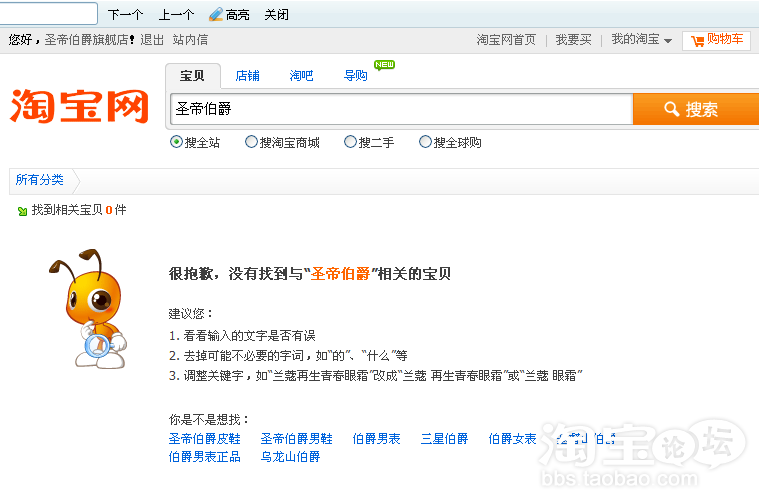Click 关闭 to close find bar
This screenshot has width=759, height=493.
[x=276, y=15]
